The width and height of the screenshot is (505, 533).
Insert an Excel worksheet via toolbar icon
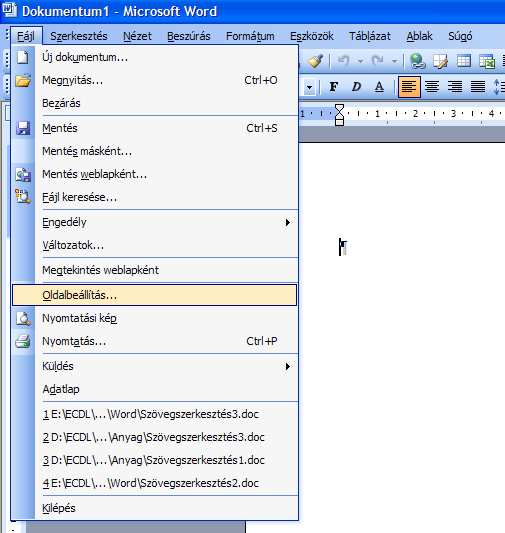(487, 61)
